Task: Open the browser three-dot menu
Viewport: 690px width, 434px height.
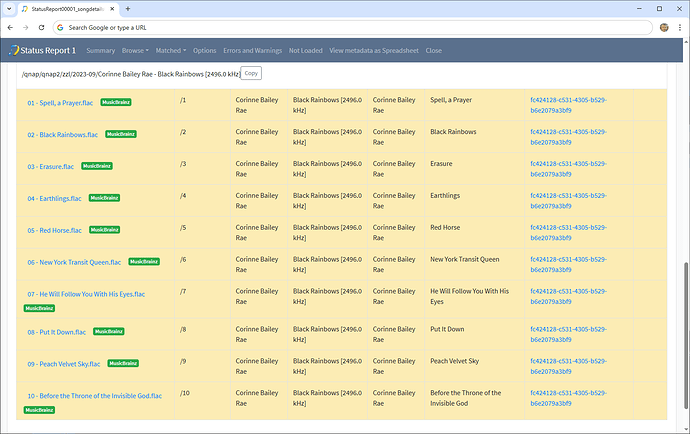Action: pyautogui.click(x=679, y=27)
